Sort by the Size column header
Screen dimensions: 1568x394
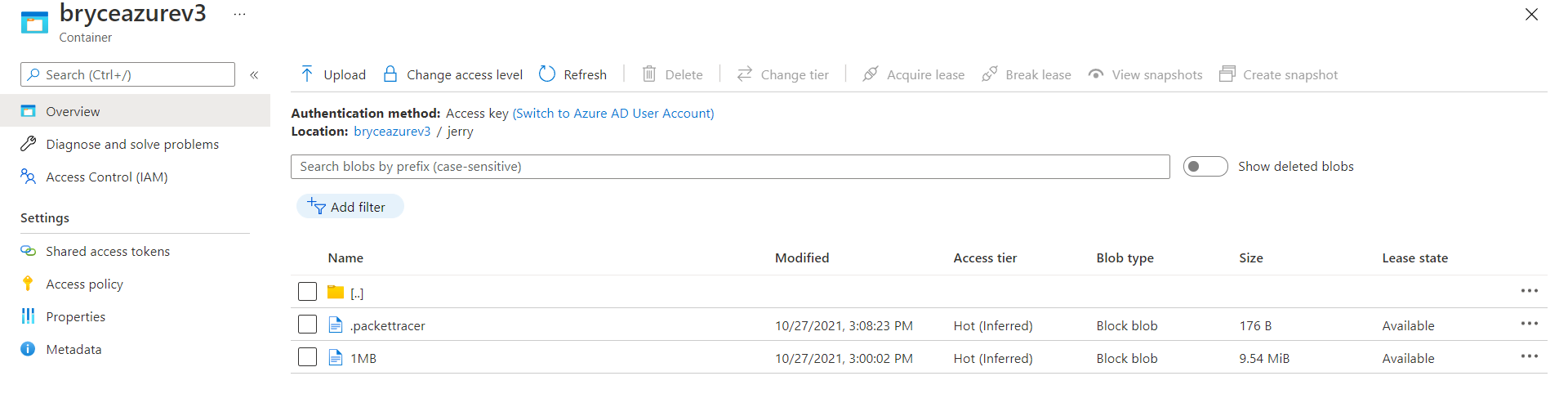(x=1250, y=257)
